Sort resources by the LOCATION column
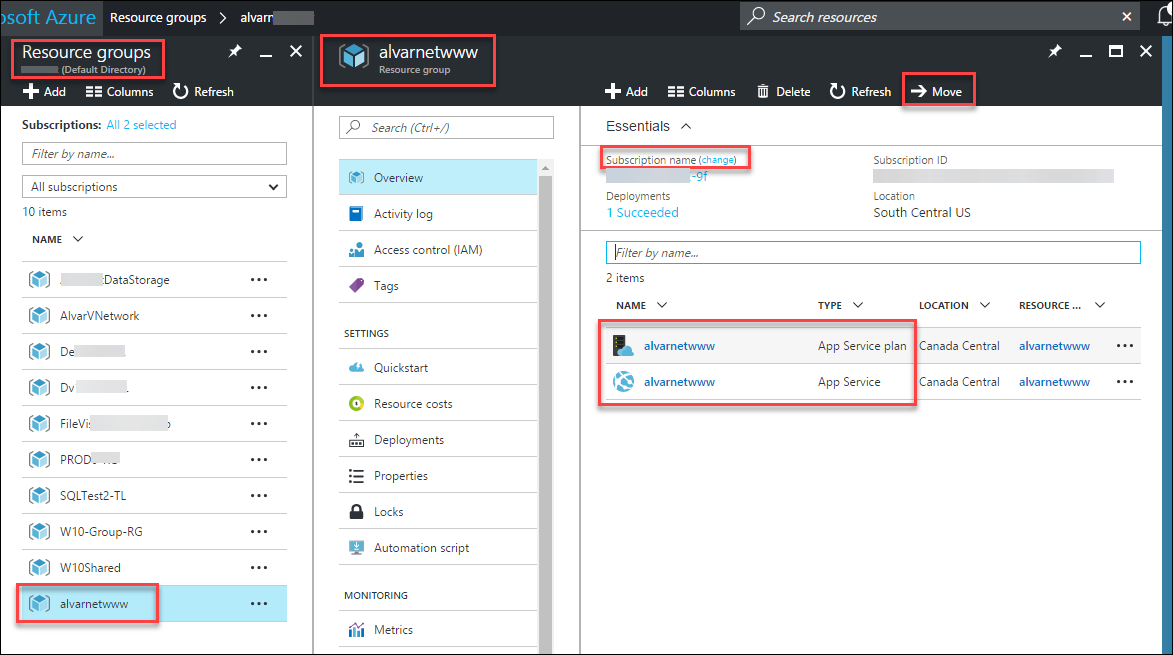This screenshot has width=1173, height=655. coord(955,305)
